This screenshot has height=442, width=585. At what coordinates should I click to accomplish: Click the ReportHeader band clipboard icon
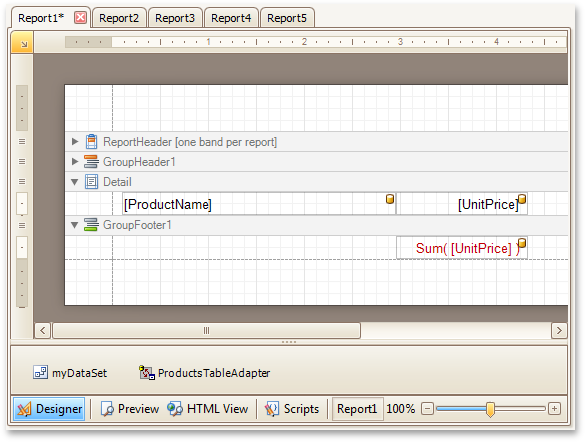(91, 142)
